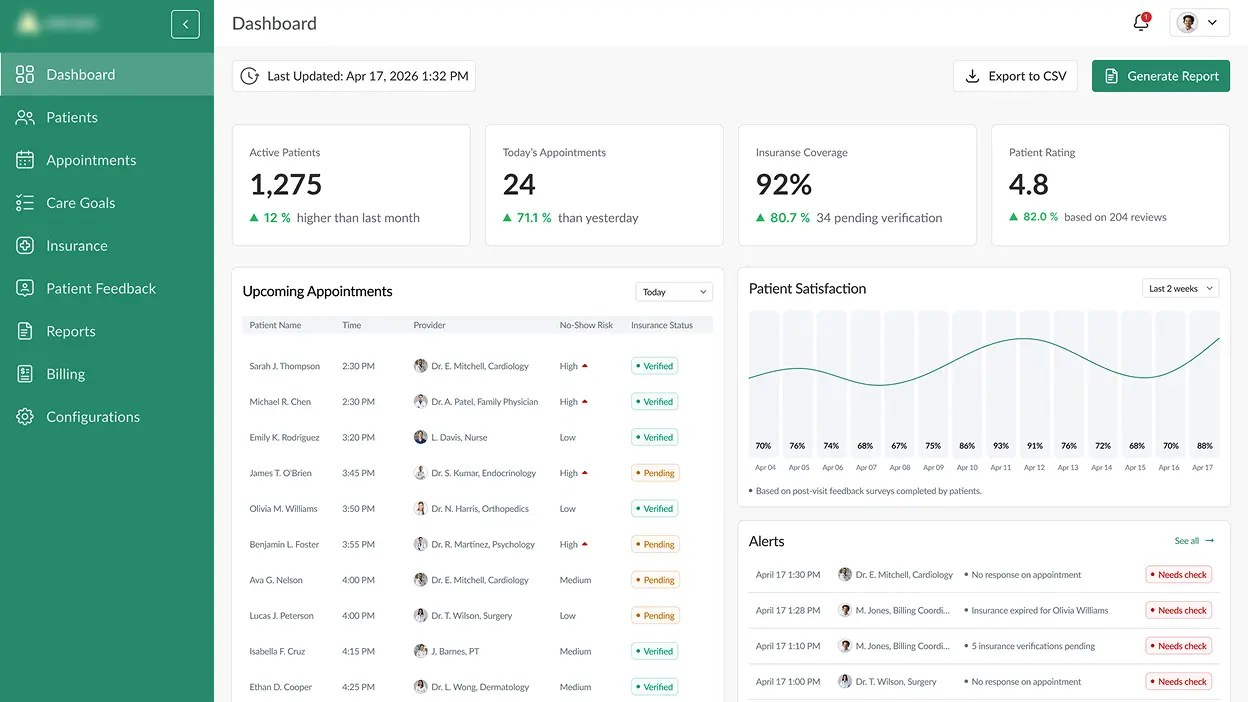
Task: Open the Patient Feedback page
Action: coord(107,288)
